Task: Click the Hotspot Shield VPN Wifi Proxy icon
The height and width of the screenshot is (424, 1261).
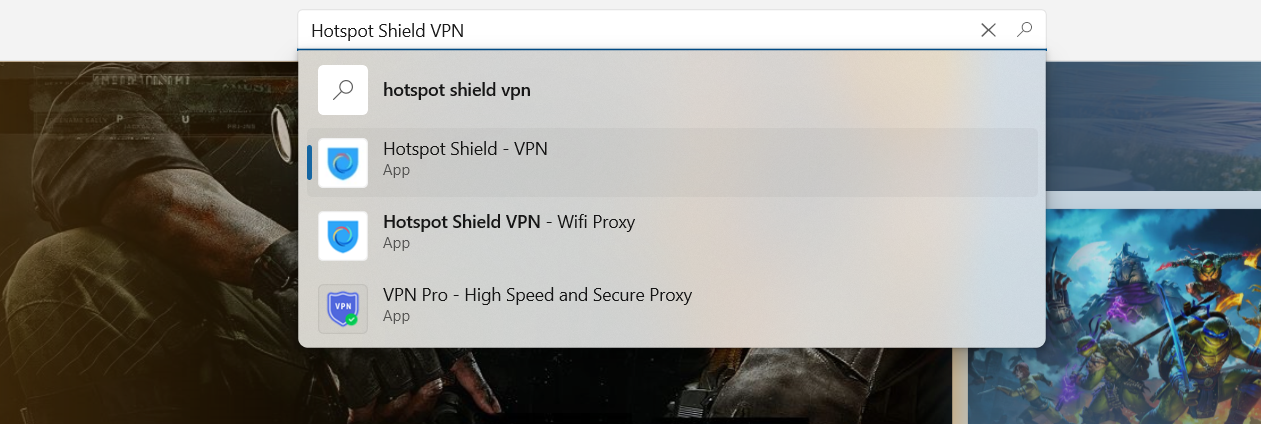Action: point(343,236)
